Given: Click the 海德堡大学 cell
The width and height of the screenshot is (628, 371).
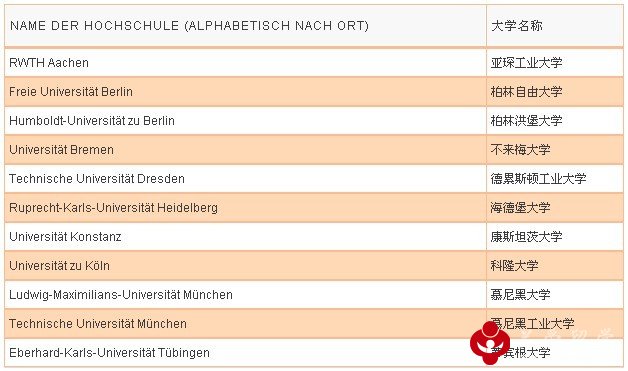Looking at the screenshot, I should 555,208.
